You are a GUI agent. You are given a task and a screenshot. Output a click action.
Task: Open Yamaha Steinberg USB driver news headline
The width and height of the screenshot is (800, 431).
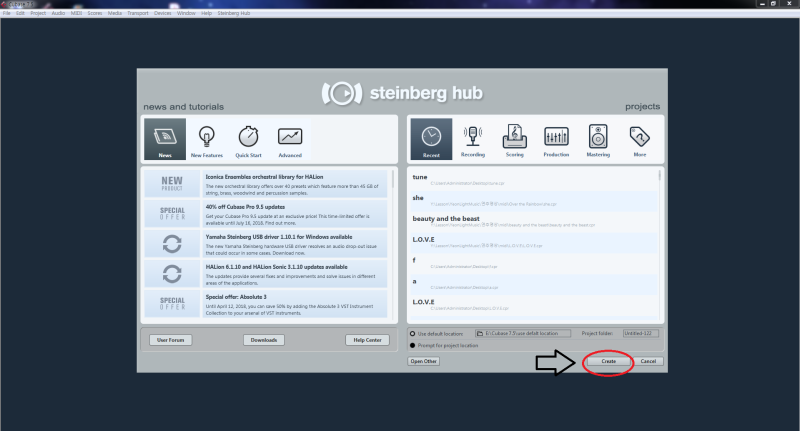coord(279,237)
